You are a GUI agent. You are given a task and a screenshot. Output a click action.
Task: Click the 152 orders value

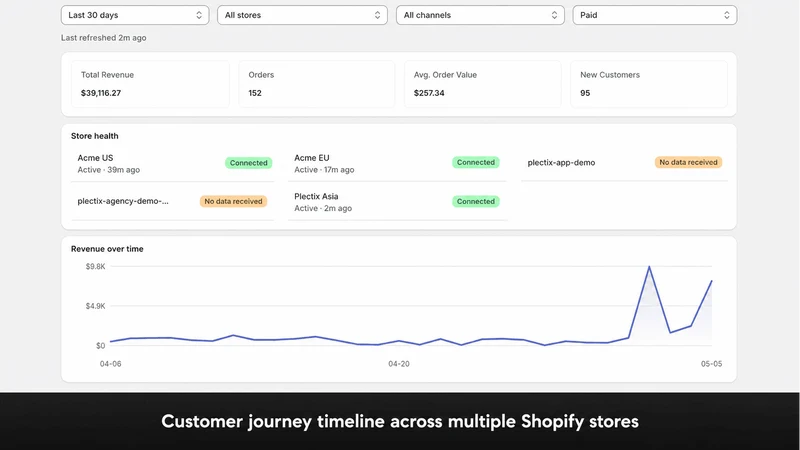255,93
